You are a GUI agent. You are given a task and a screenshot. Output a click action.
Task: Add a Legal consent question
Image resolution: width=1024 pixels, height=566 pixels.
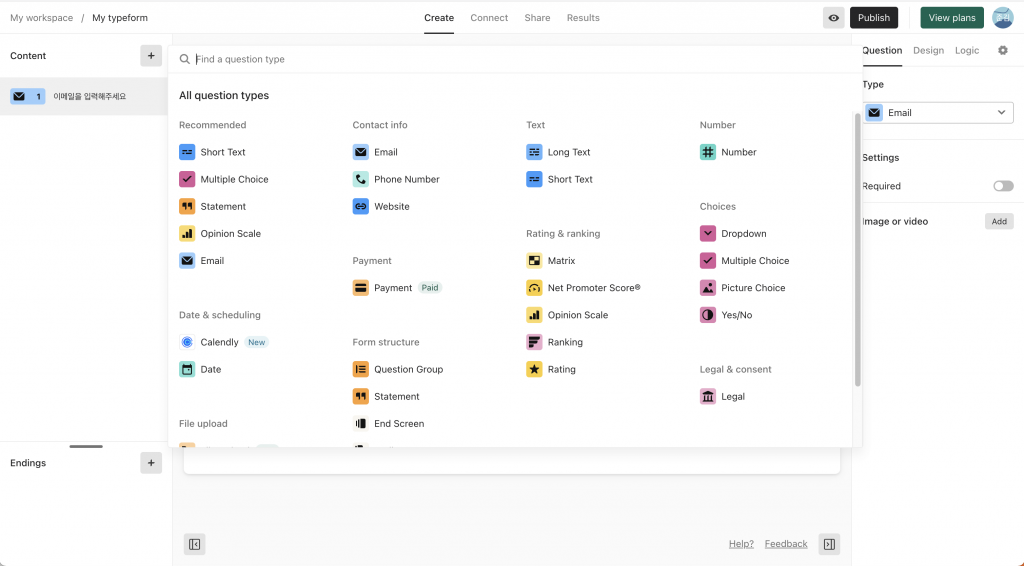pyautogui.click(x=722, y=396)
